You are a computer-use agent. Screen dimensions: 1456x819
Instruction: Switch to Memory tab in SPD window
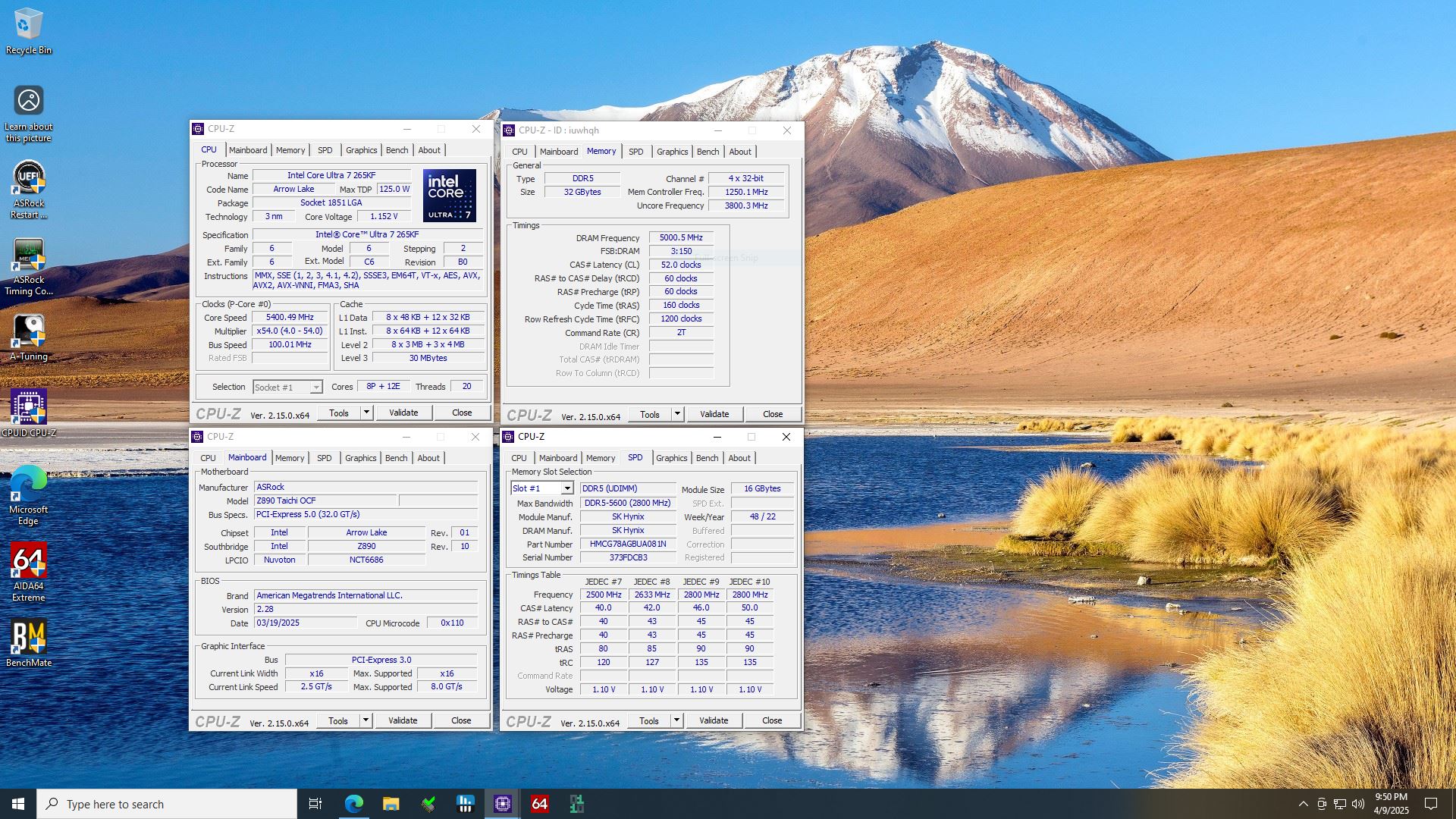601,458
